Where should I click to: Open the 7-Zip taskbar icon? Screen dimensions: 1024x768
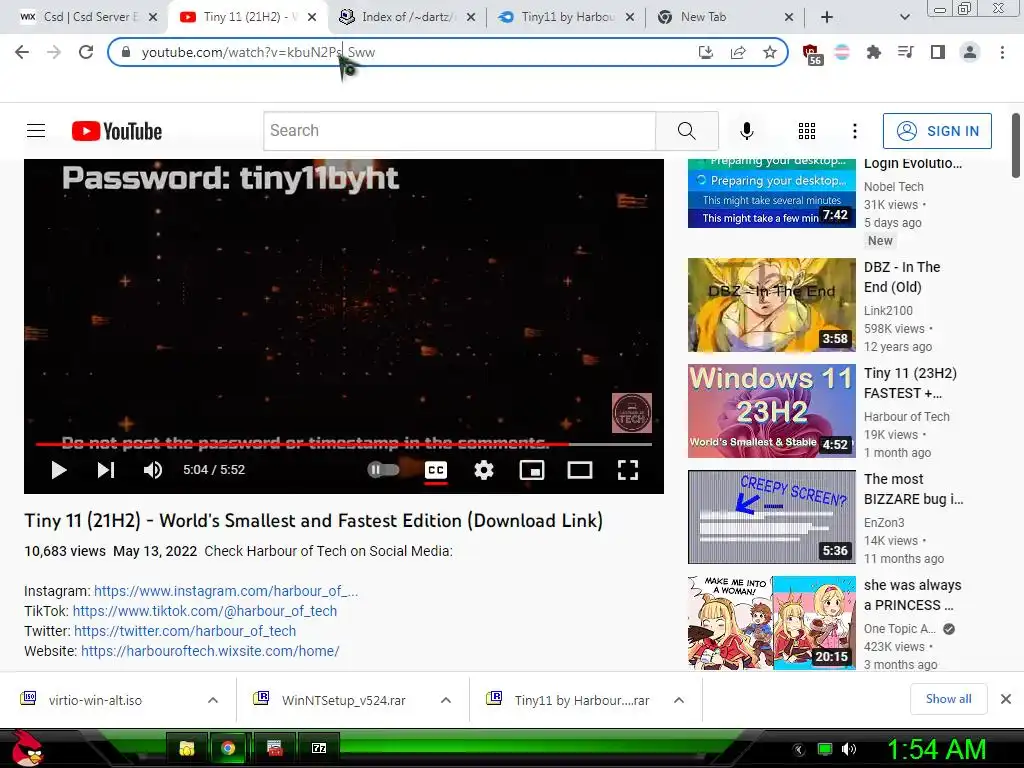click(319, 748)
